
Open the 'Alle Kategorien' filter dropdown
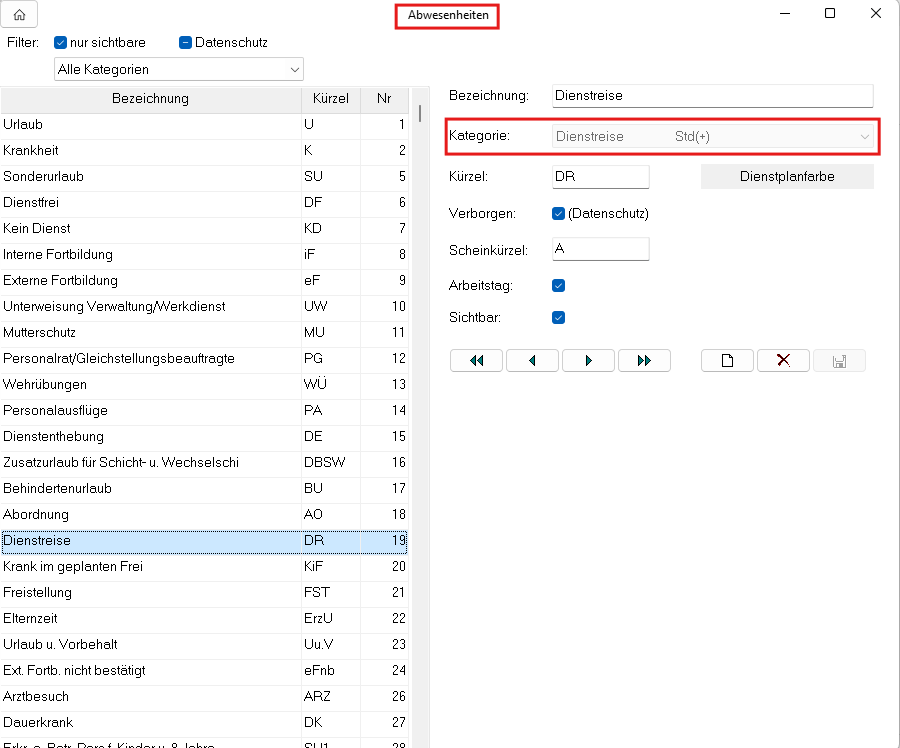(179, 69)
